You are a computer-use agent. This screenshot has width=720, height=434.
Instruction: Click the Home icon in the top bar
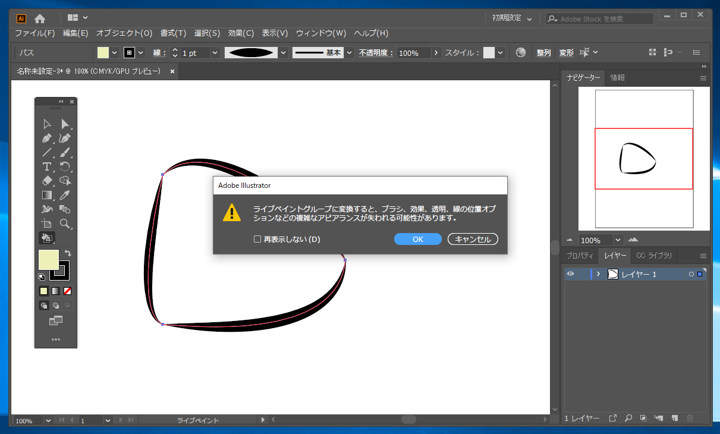point(40,18)
